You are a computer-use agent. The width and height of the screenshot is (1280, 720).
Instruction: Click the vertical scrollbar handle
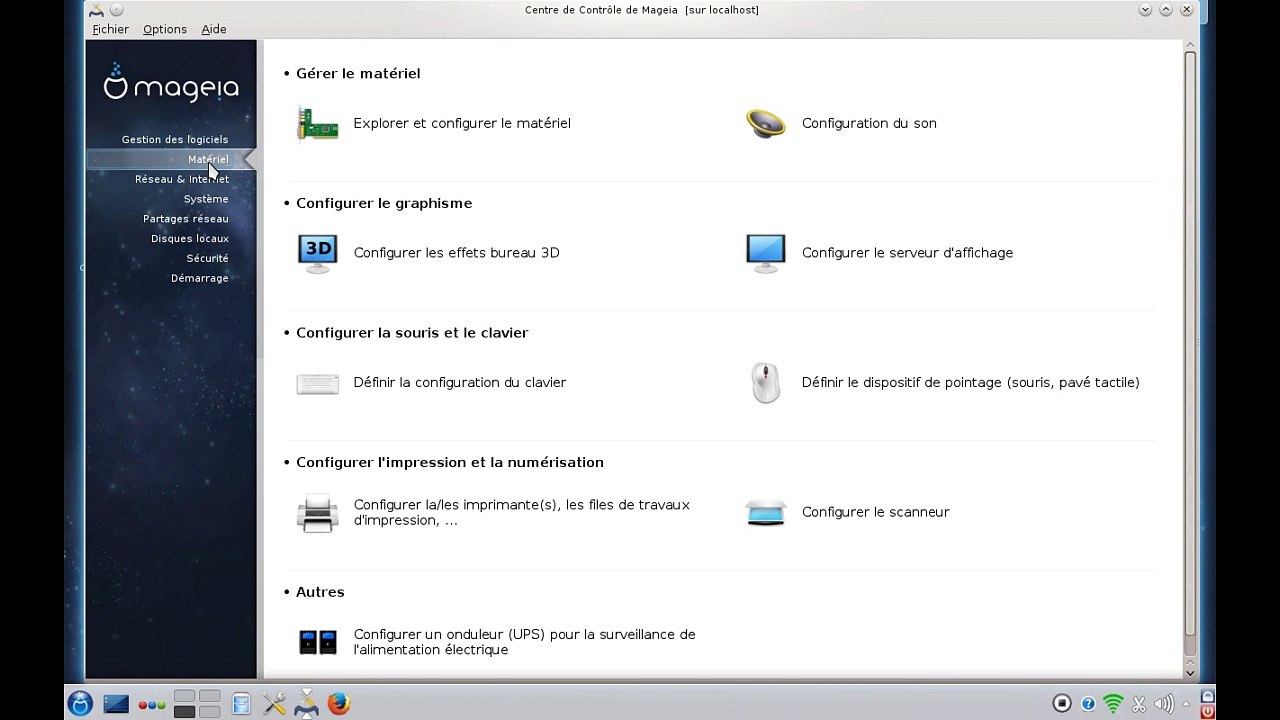(x=1190, y=344)
